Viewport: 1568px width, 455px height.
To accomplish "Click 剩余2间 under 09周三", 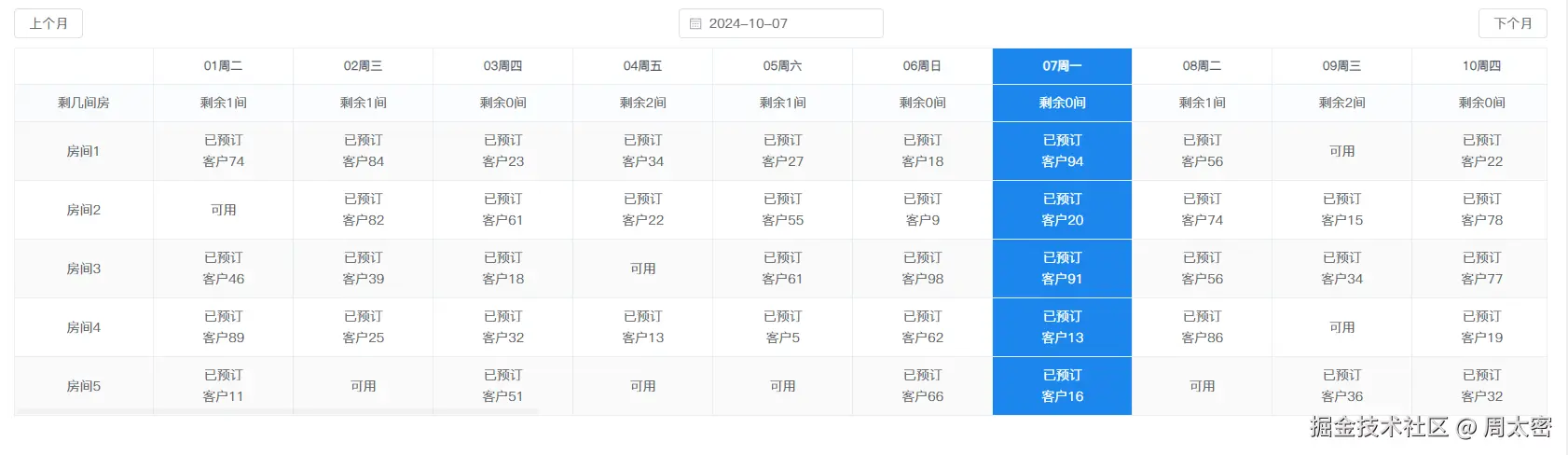I will point(1342,103).
